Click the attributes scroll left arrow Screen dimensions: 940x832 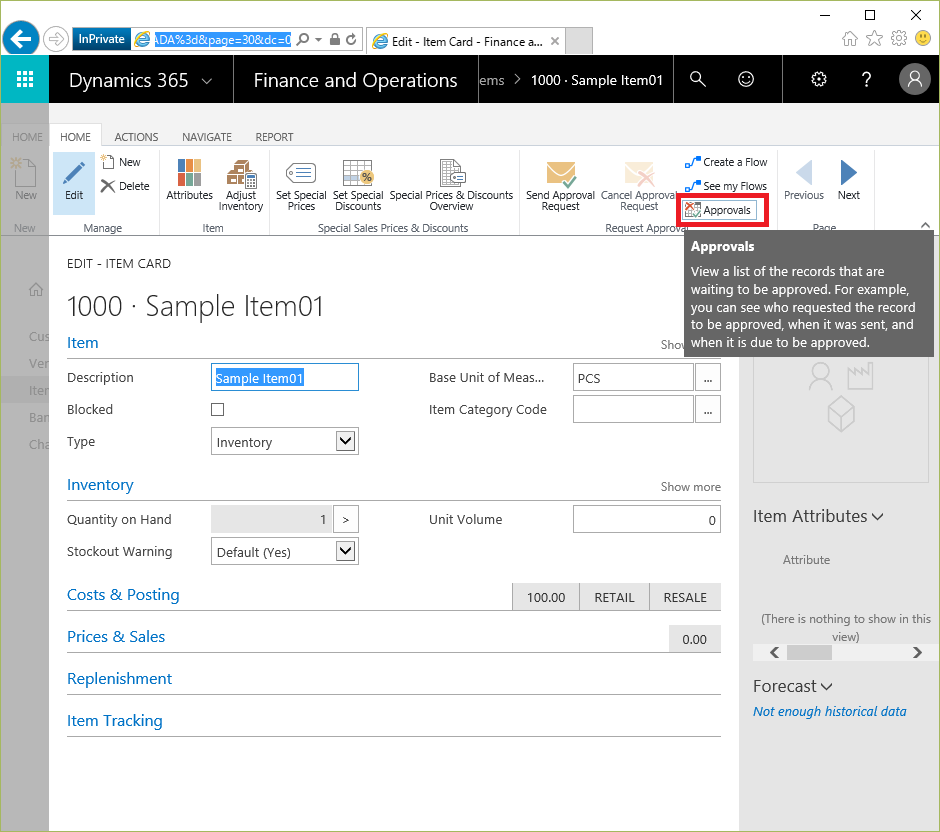(x=775, y=653)
